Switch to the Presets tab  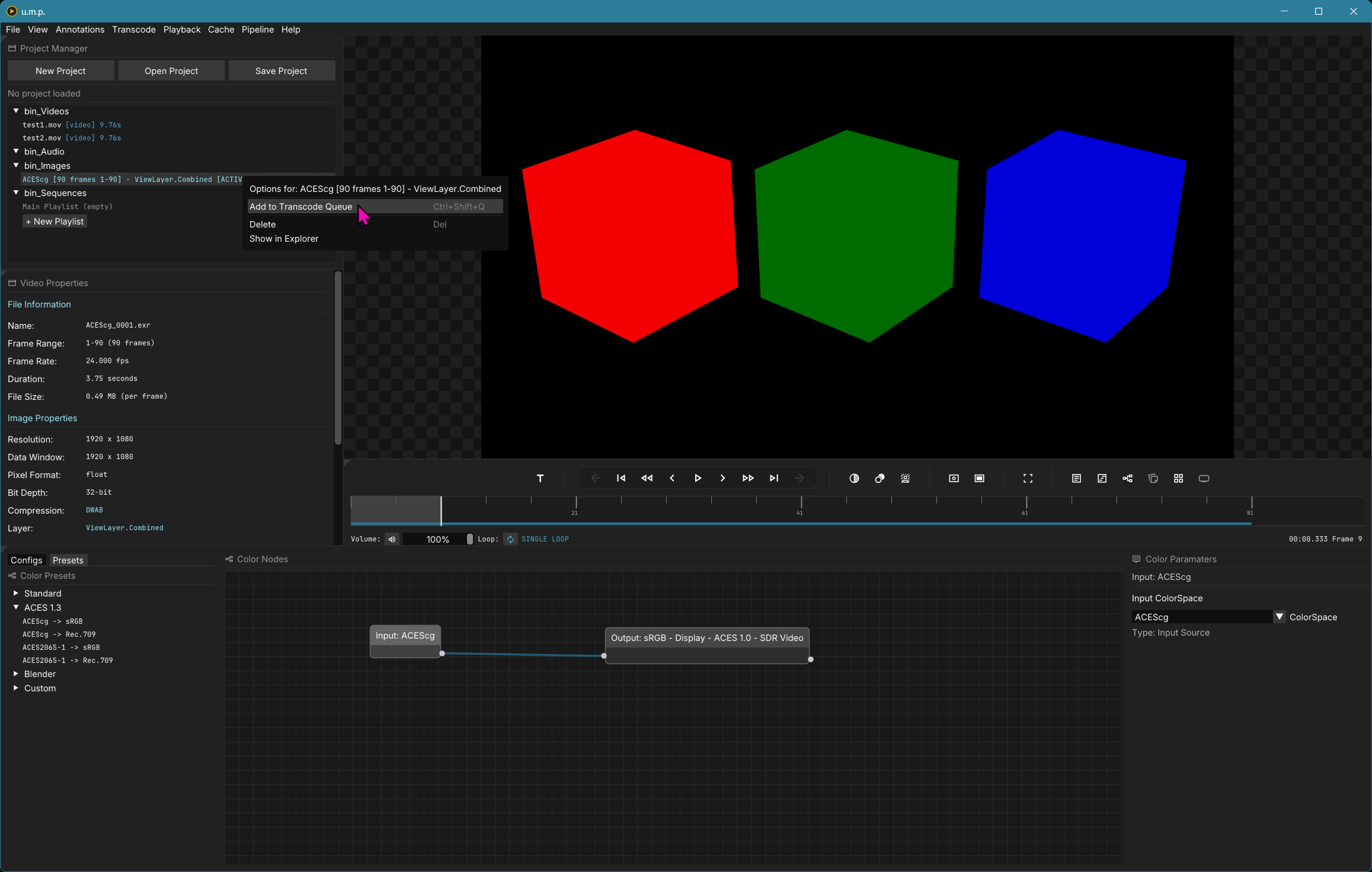[x=68, y=560]
